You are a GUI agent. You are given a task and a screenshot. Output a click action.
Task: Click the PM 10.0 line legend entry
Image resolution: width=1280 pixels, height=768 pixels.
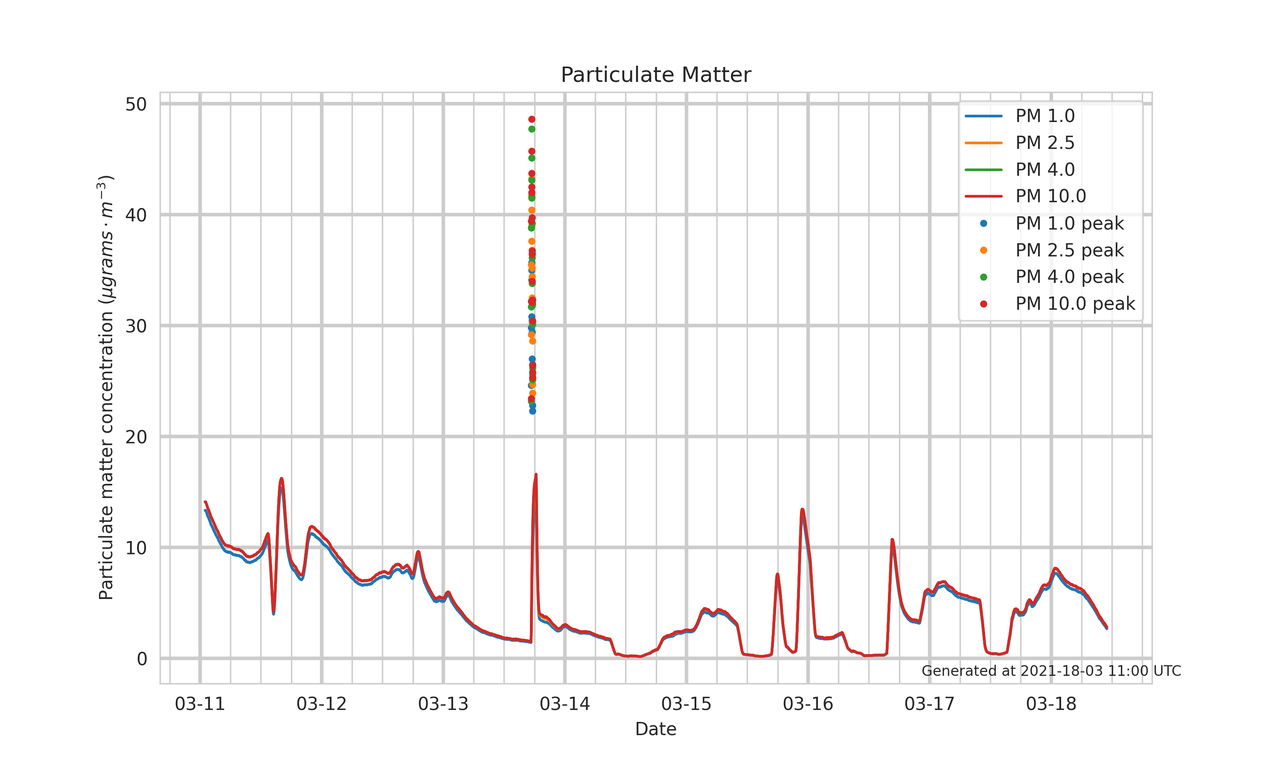(x=1025, y=197)
